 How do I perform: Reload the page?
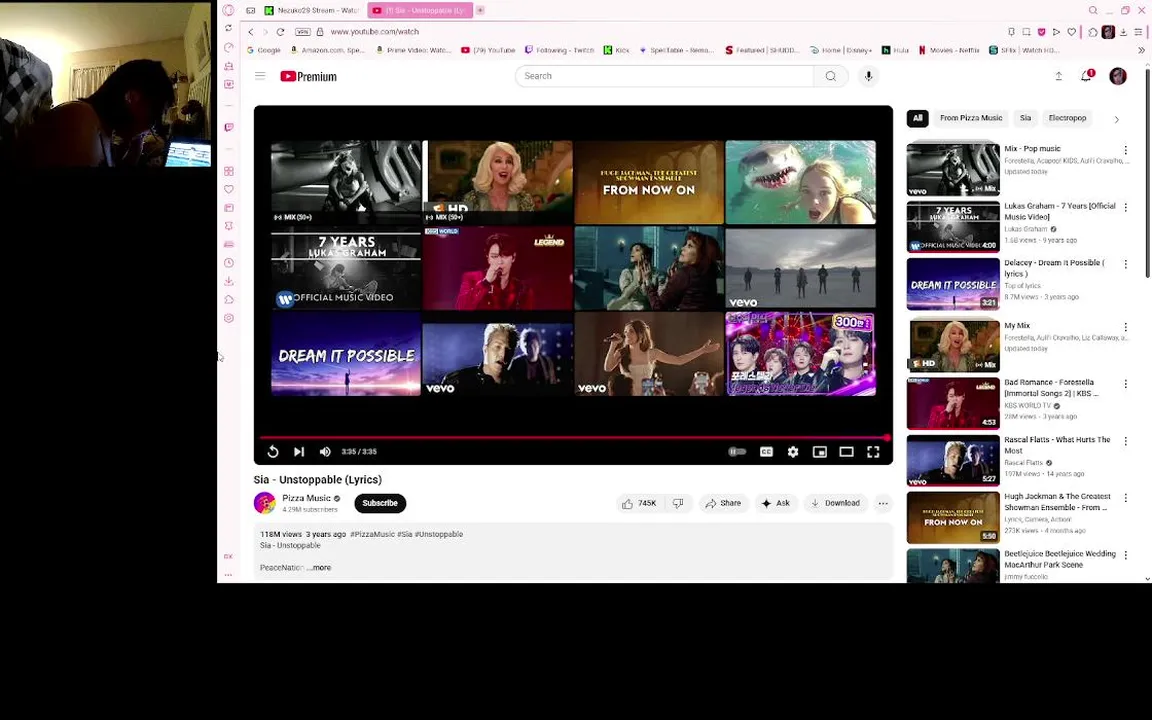[280, 32]
